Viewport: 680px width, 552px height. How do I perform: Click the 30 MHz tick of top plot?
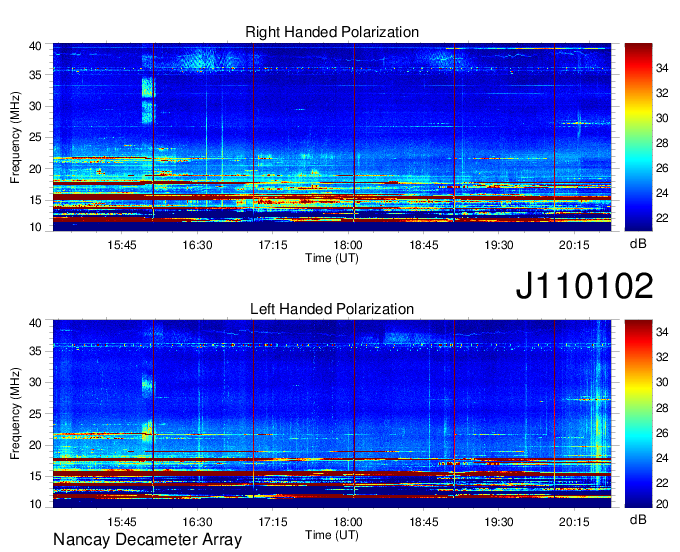tap(36, 106)
